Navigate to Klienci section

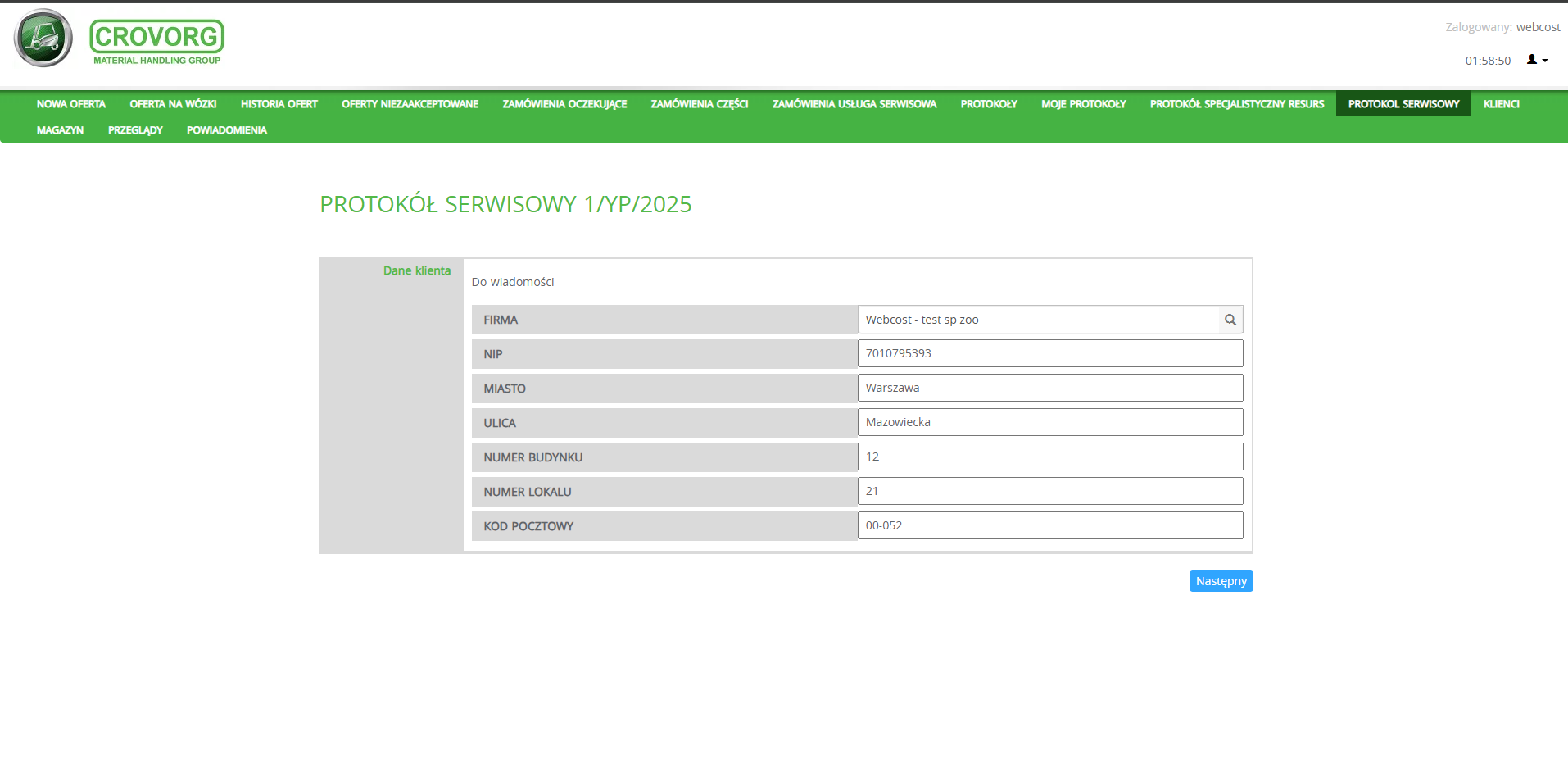pos(1501,104)
